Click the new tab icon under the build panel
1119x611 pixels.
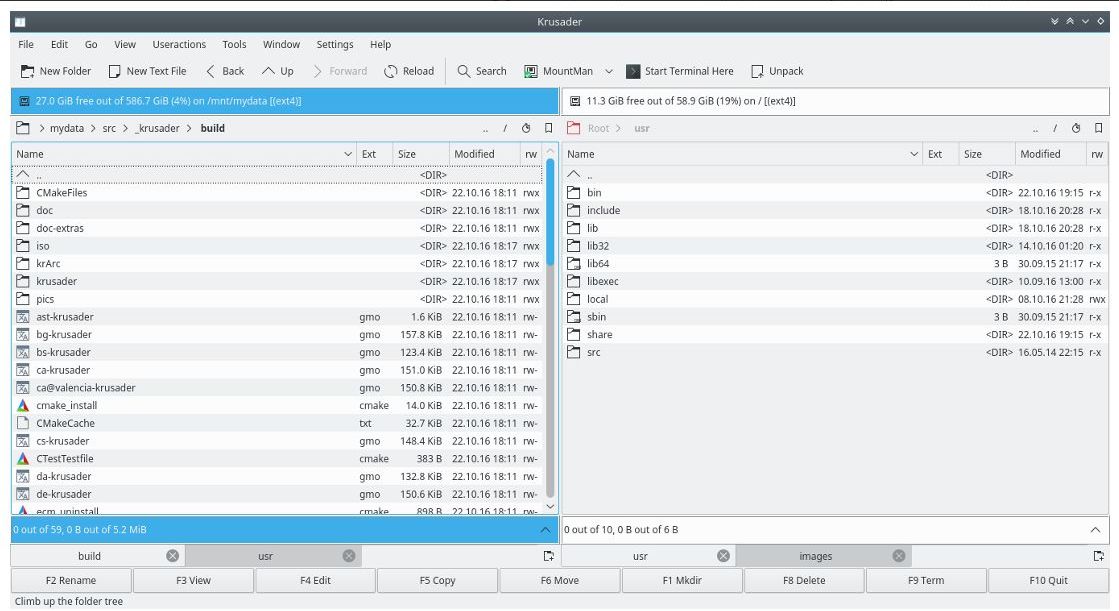click(549, 556)
